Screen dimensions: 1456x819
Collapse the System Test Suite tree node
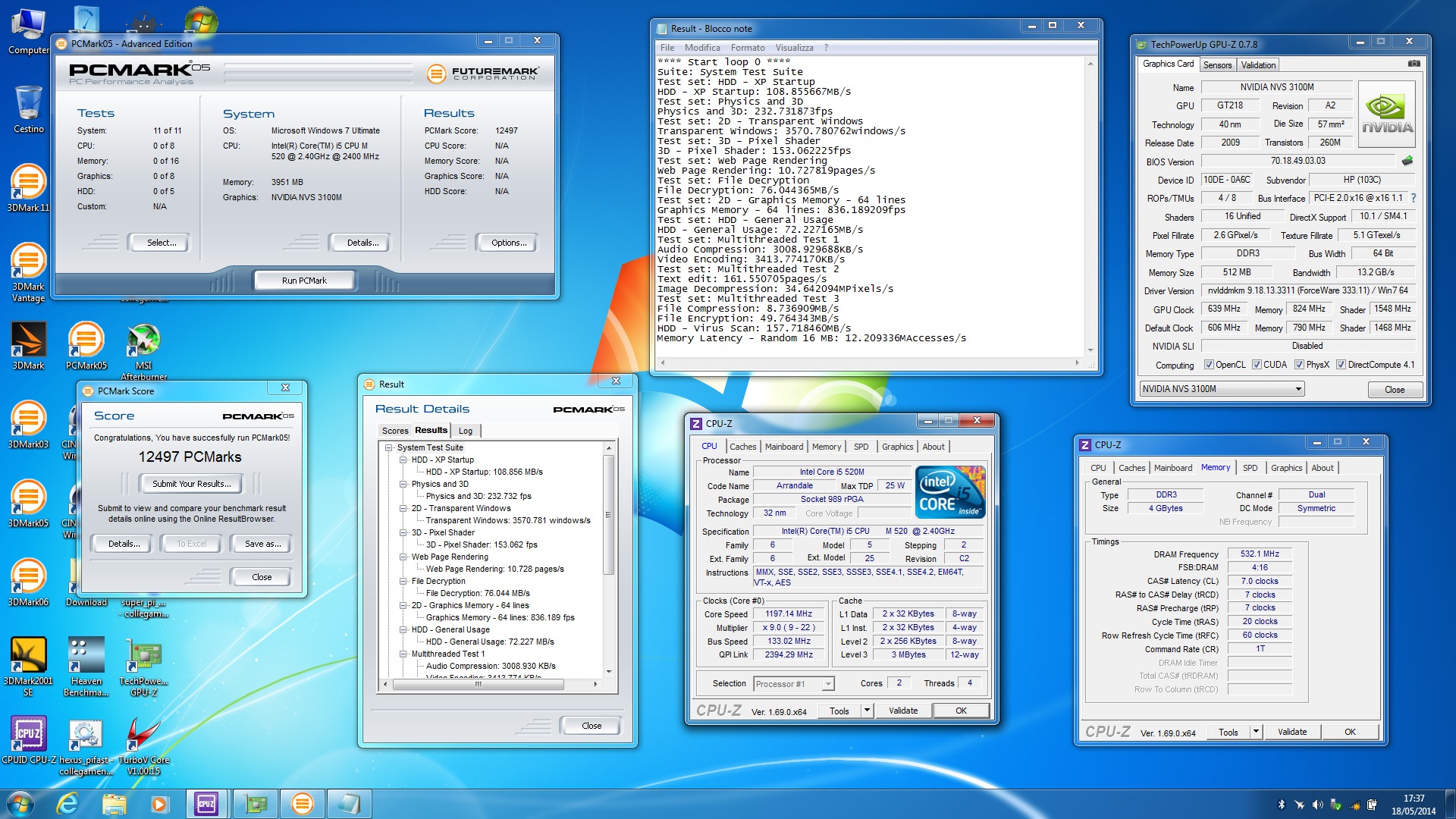[389, 447]
